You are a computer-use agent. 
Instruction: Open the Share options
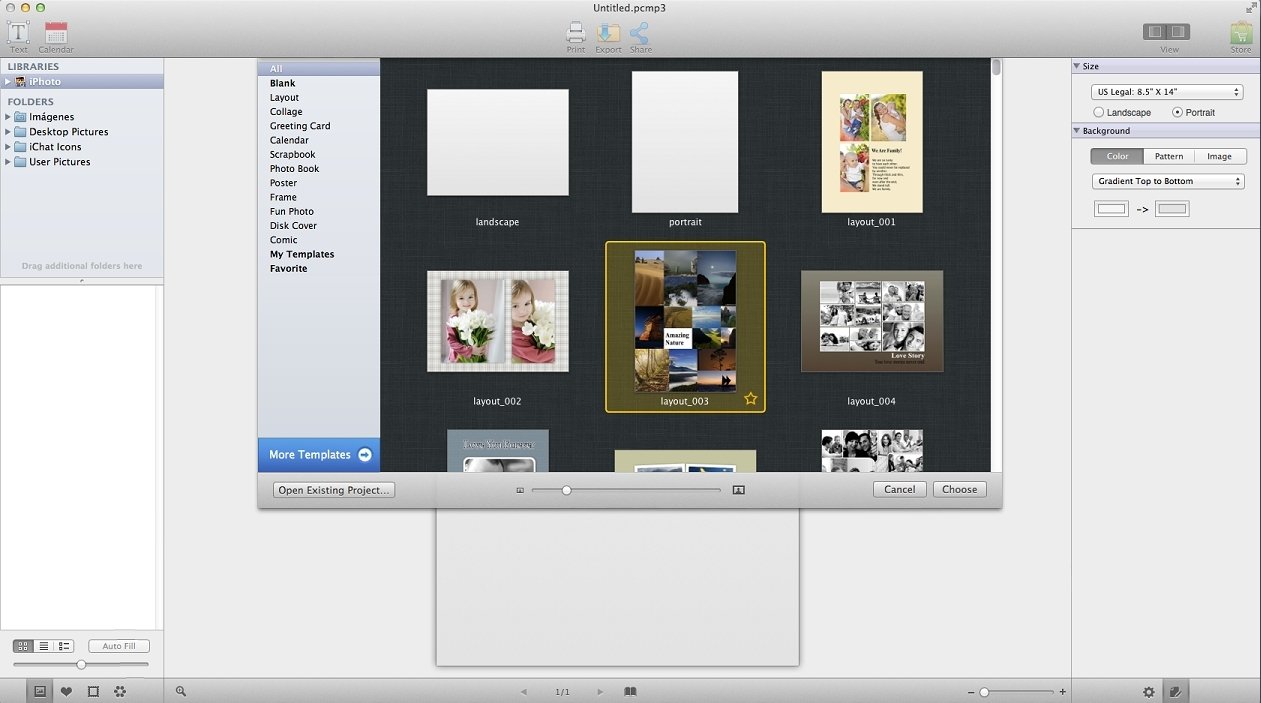[640, 33]
